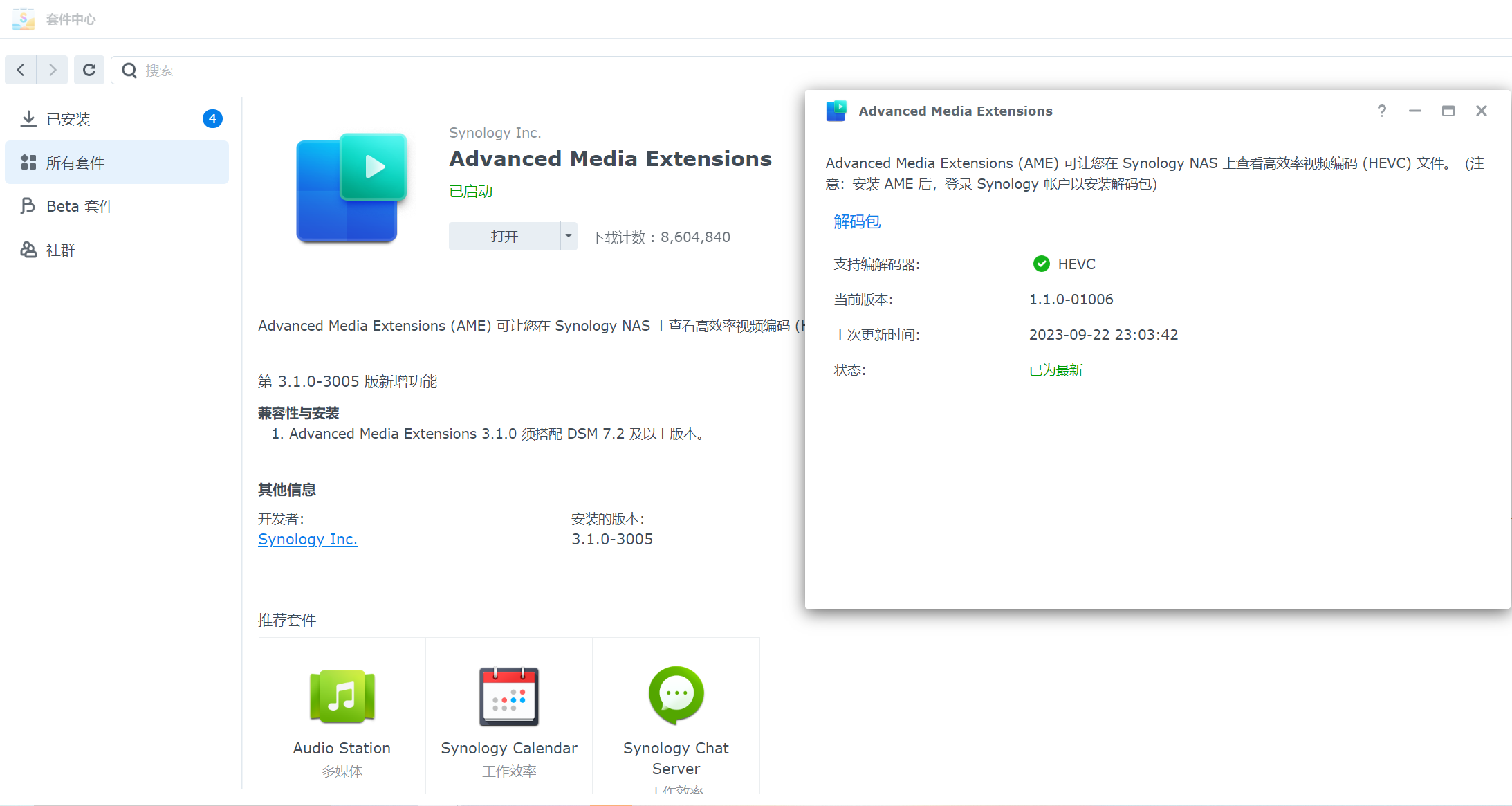The height and width of the screenshot is (806, 1512).
Task: Click the Synology Inc. publisher label above title
Action: (x=495, y=133)
